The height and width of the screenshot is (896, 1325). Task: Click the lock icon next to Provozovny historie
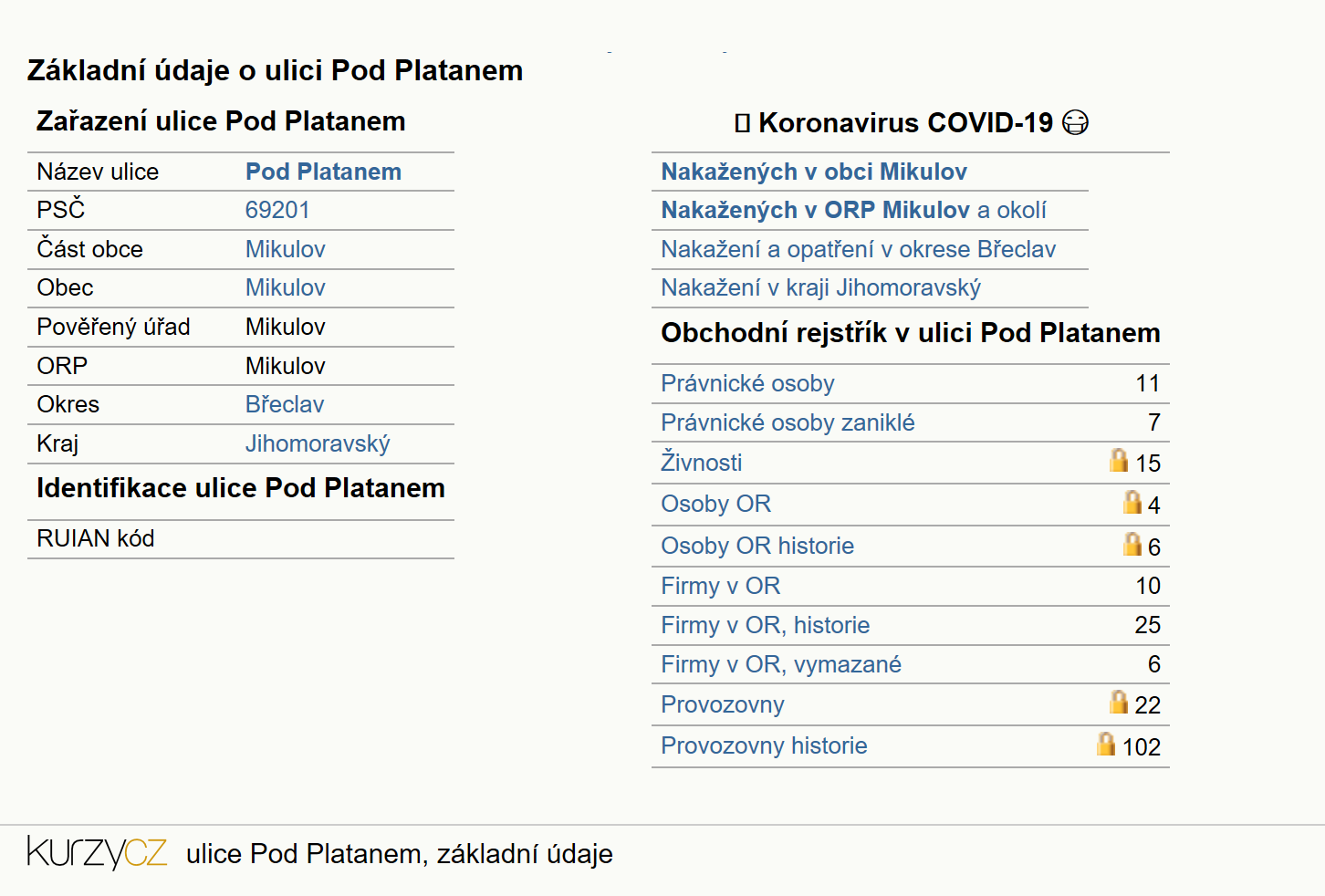click(1106, 744)
